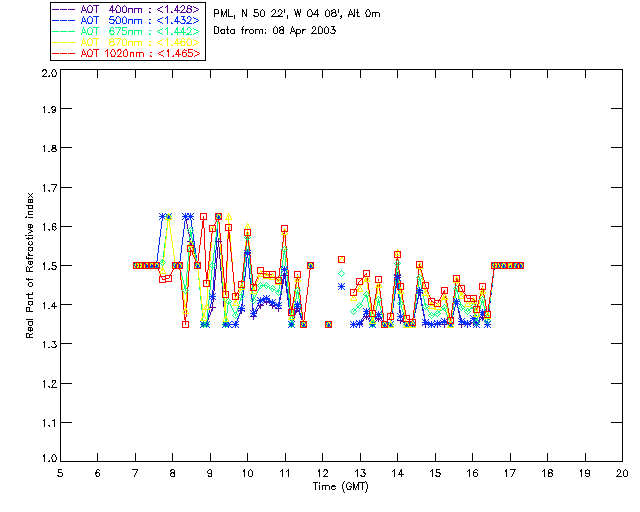Click the 2.0 y-axis tick label
Viewport: 640px width, 512px height.
point(49,73)
